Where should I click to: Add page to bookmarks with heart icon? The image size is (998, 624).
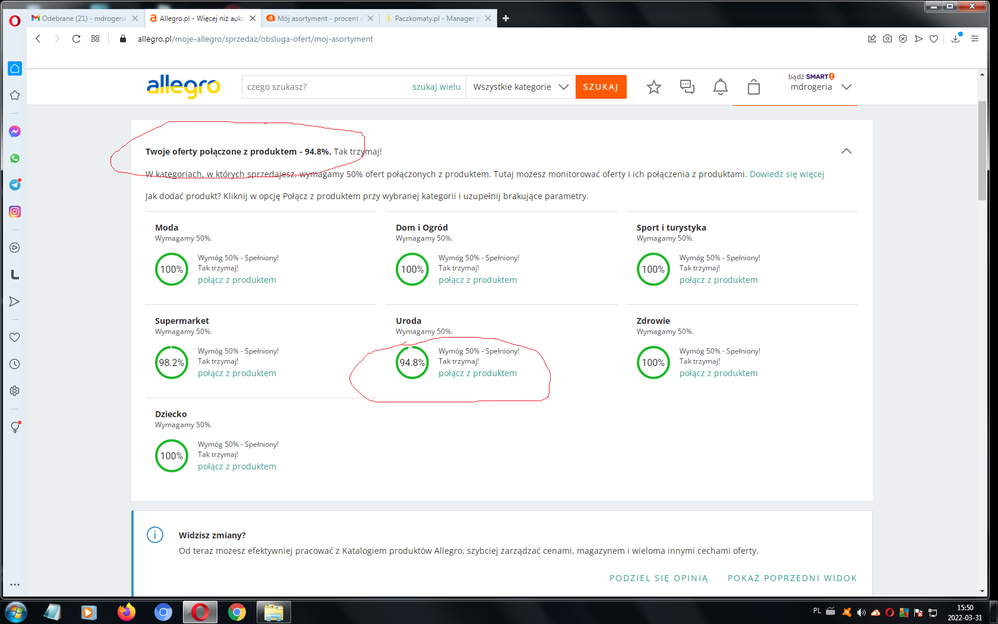coord(934,39)
